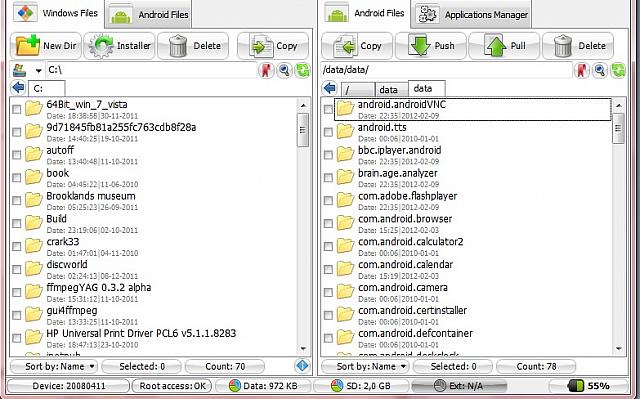Click the Ext: N/A disk icon
The width and height of the screenshot is (640, 399).
[439, 386]
